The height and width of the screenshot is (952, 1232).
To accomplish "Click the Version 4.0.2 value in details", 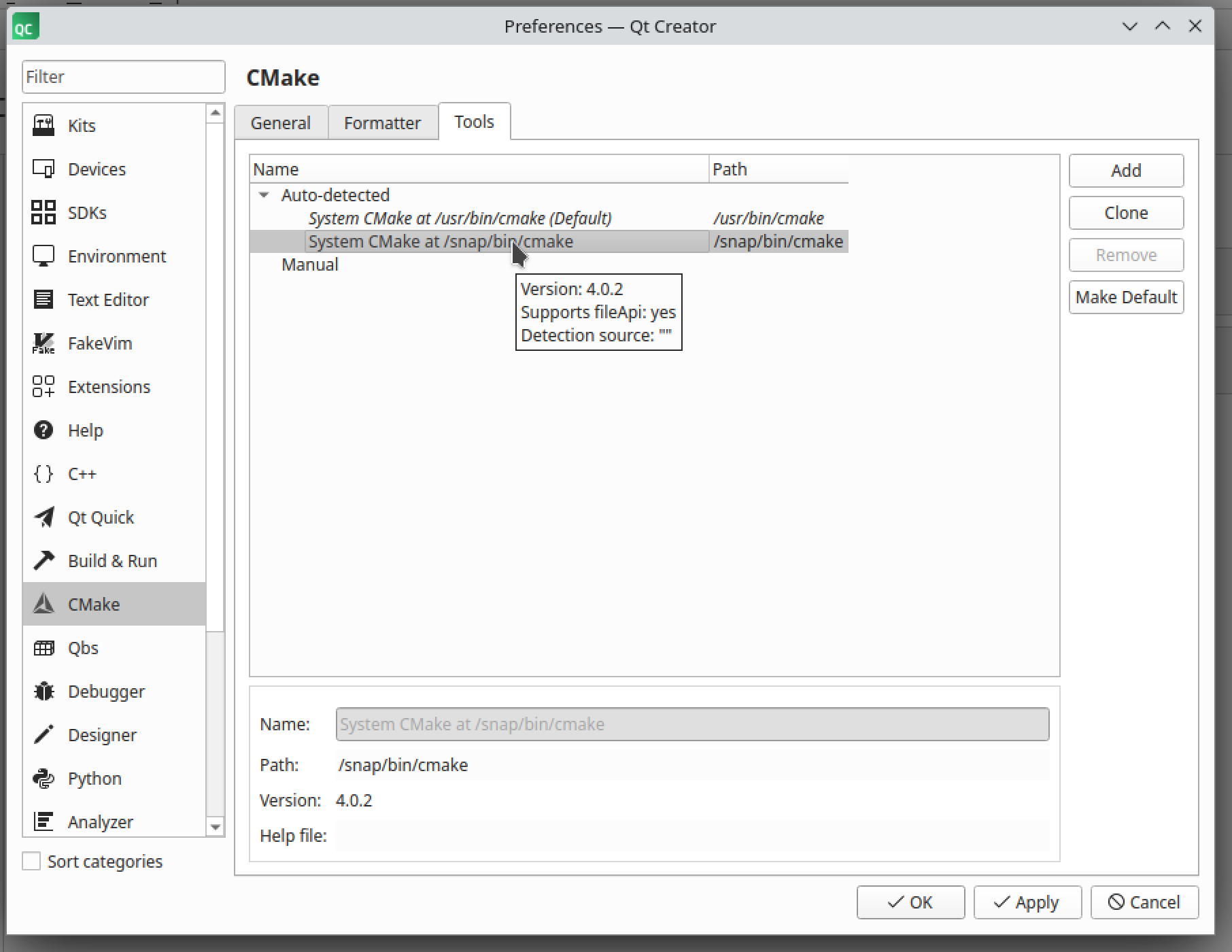I will (x=354, y=800).
